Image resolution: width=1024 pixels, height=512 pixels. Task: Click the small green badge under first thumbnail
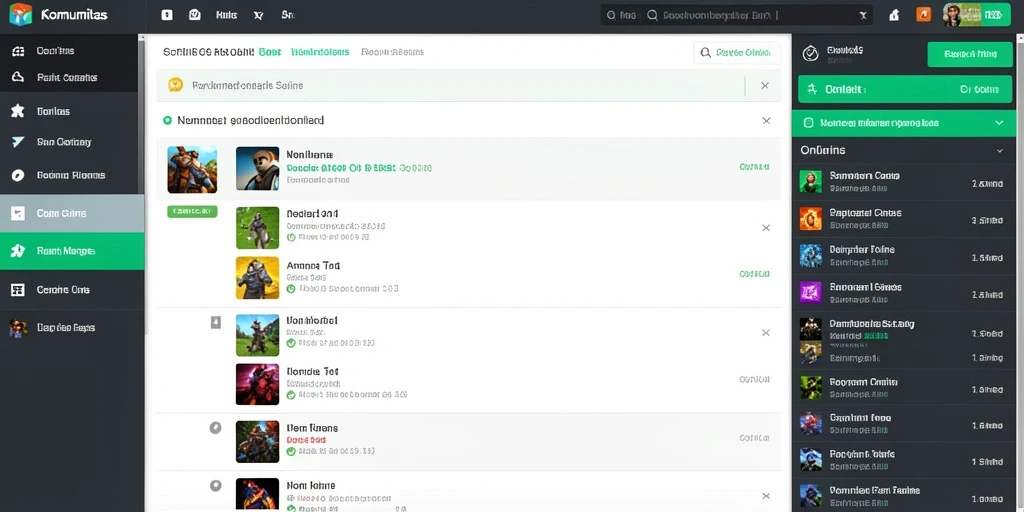(x=192, y=211)
